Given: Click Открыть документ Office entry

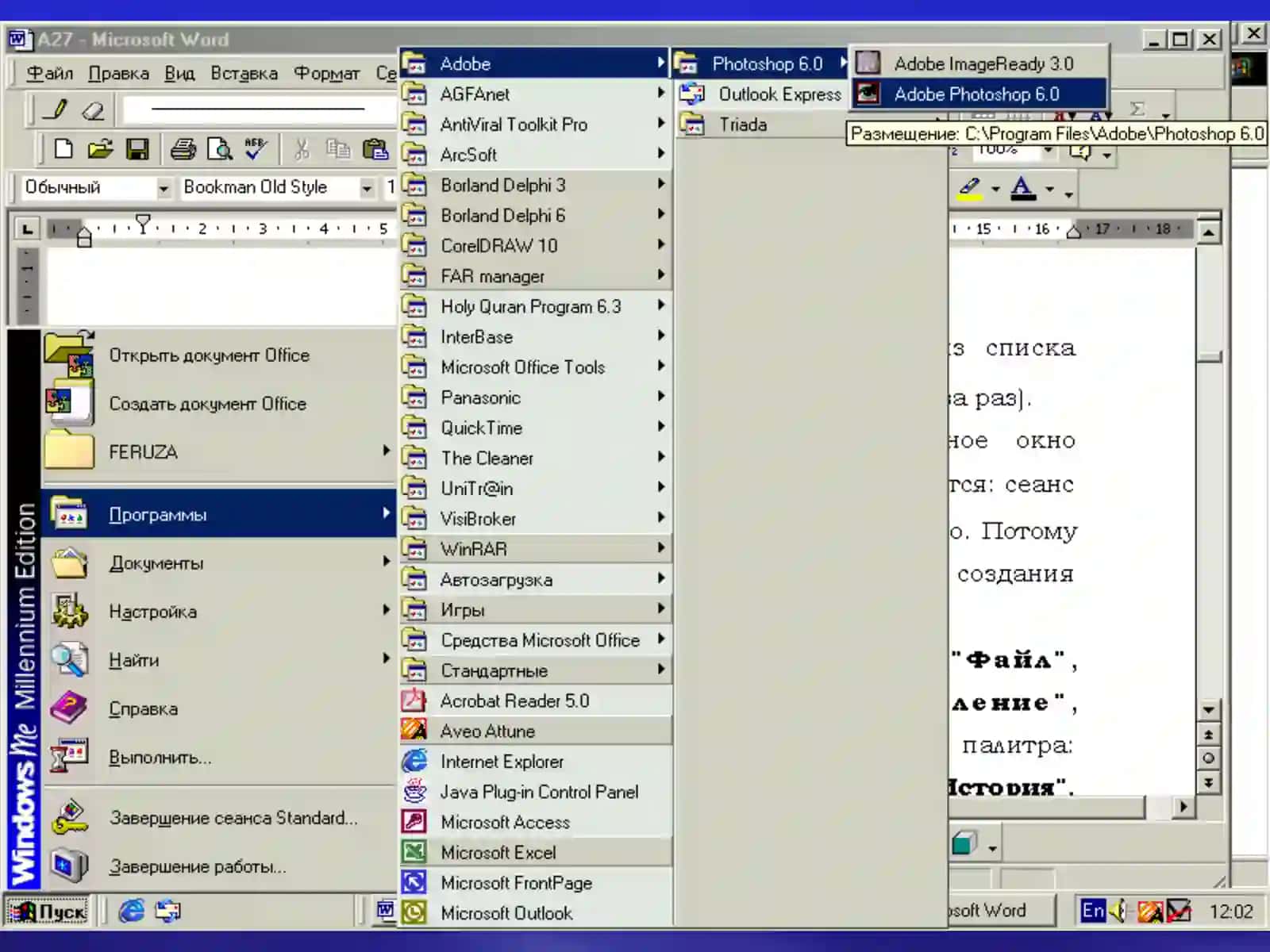Looking at the screenshot, I should pos(220,355).
